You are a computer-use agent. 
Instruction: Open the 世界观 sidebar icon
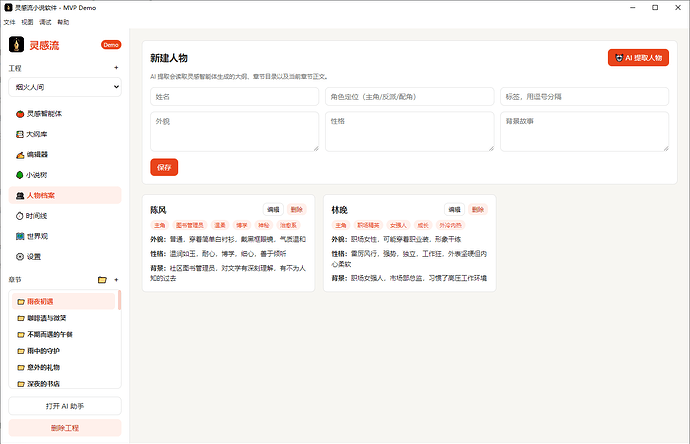pos(20,236)
